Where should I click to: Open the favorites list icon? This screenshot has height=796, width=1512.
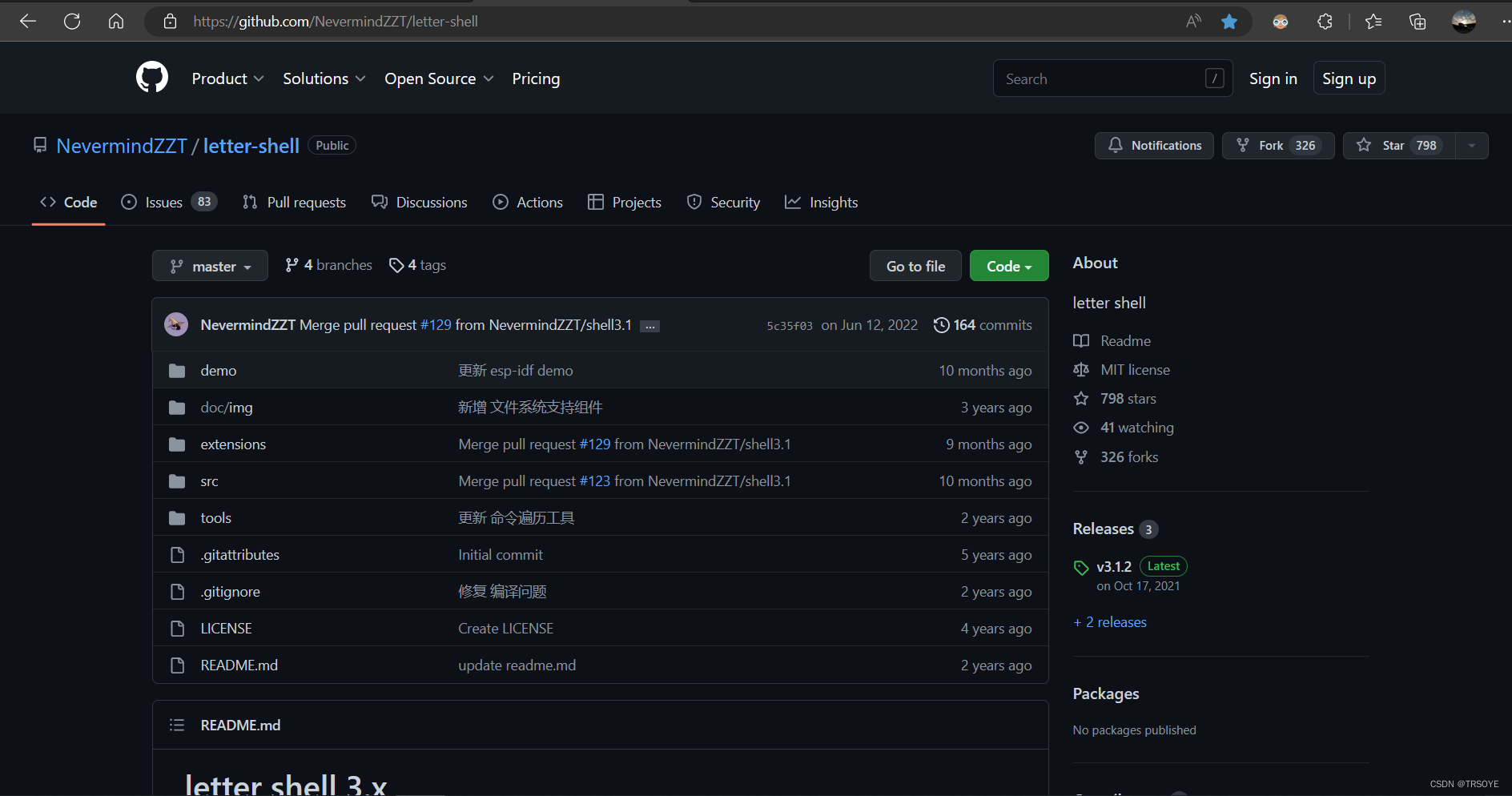coord(1373,22)
